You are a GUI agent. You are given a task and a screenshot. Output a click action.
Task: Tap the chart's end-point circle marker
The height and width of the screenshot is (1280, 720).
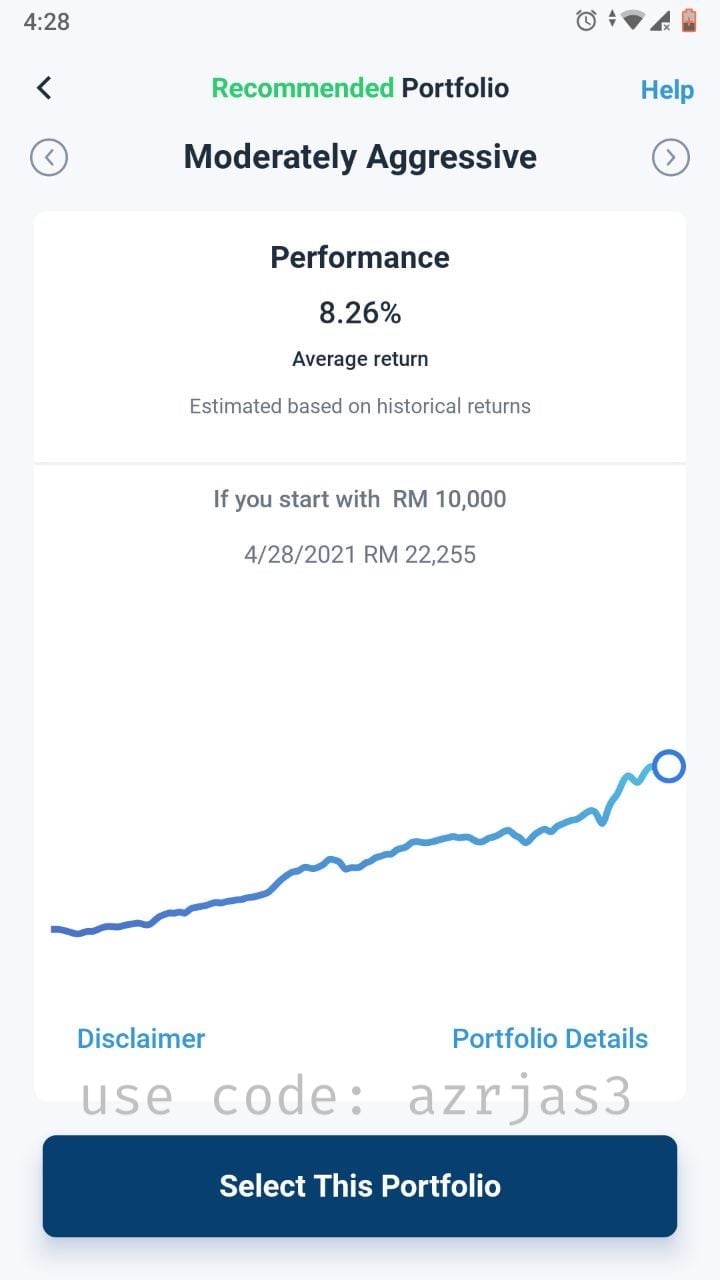click(669, 767)
